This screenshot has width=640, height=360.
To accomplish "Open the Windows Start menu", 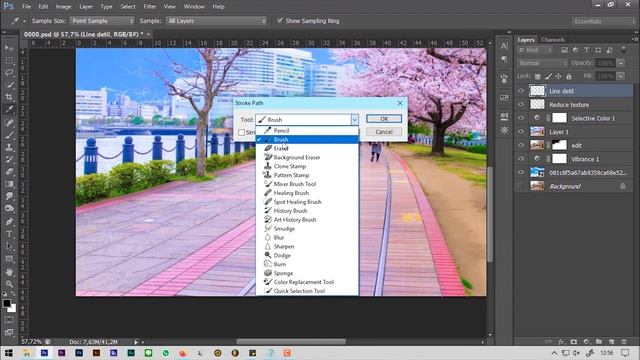I will point(9,353).
